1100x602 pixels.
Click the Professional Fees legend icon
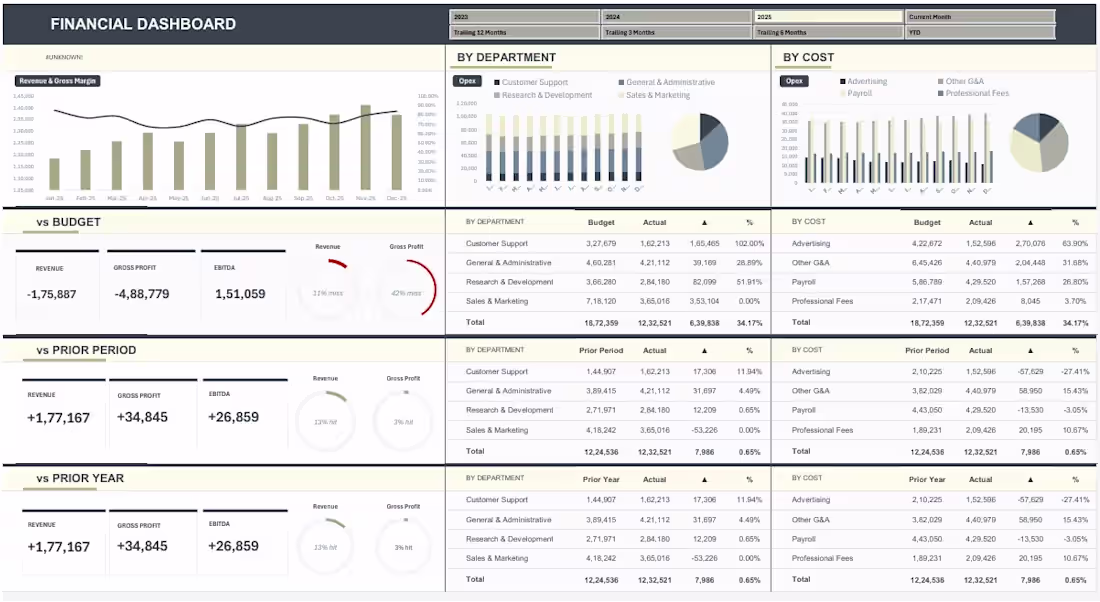[x=940, y=94]
